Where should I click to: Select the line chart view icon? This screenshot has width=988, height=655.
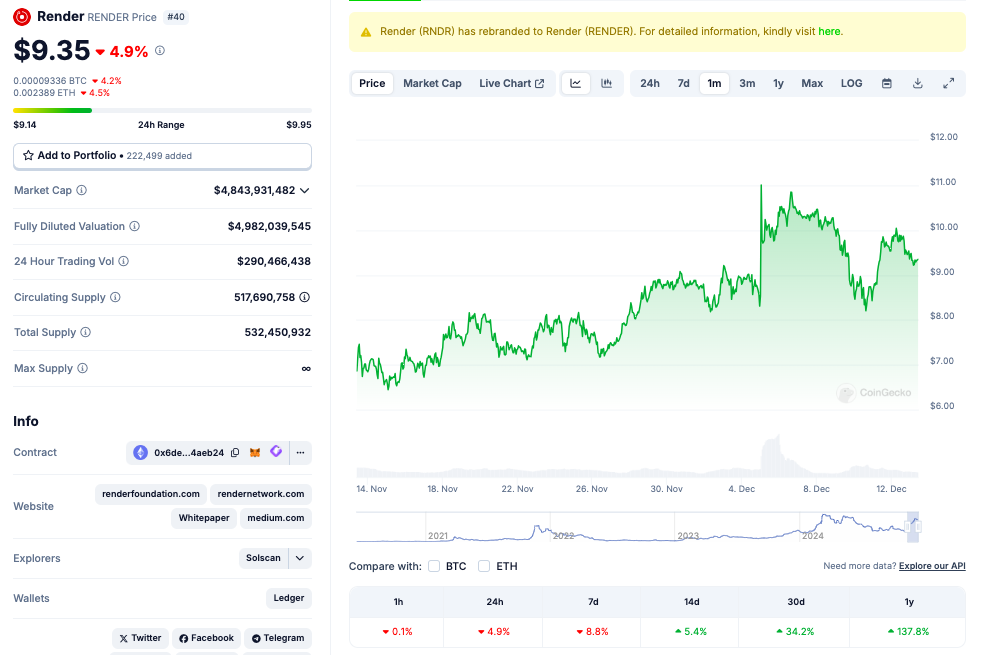pos(576,83)
